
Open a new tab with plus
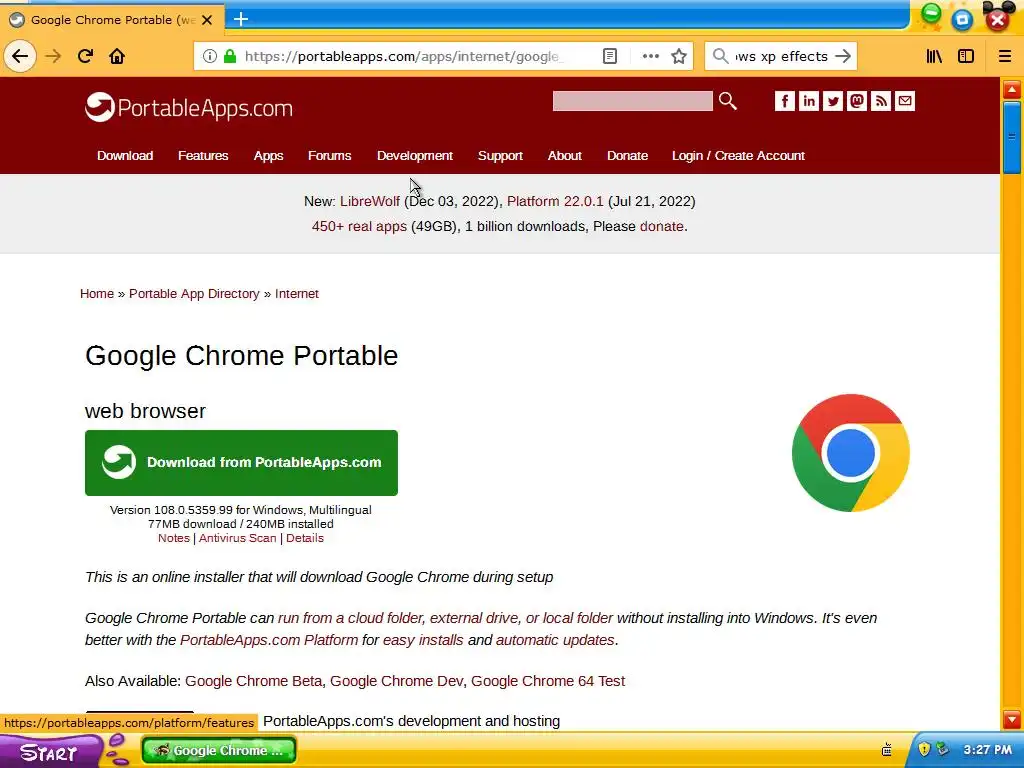[x=241, y=19]
